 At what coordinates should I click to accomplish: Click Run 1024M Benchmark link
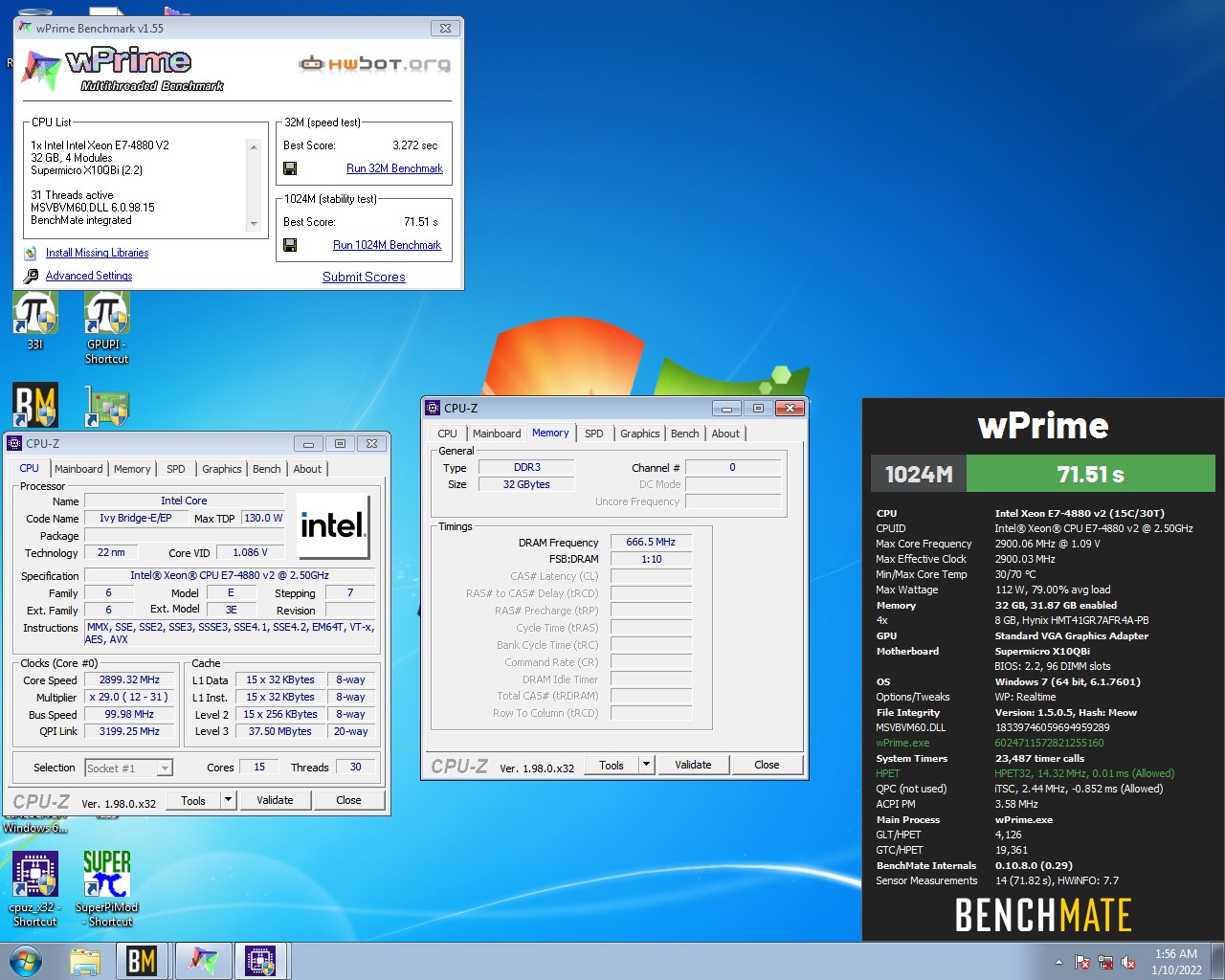387,245
